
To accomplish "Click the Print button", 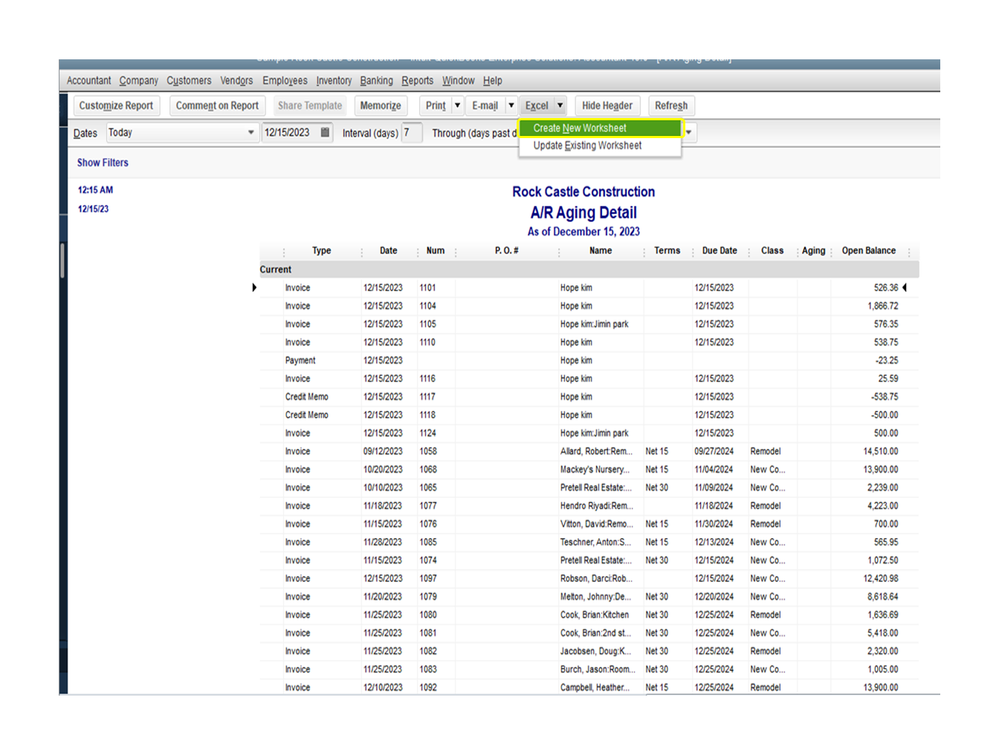I will click(x=436, y=106).
